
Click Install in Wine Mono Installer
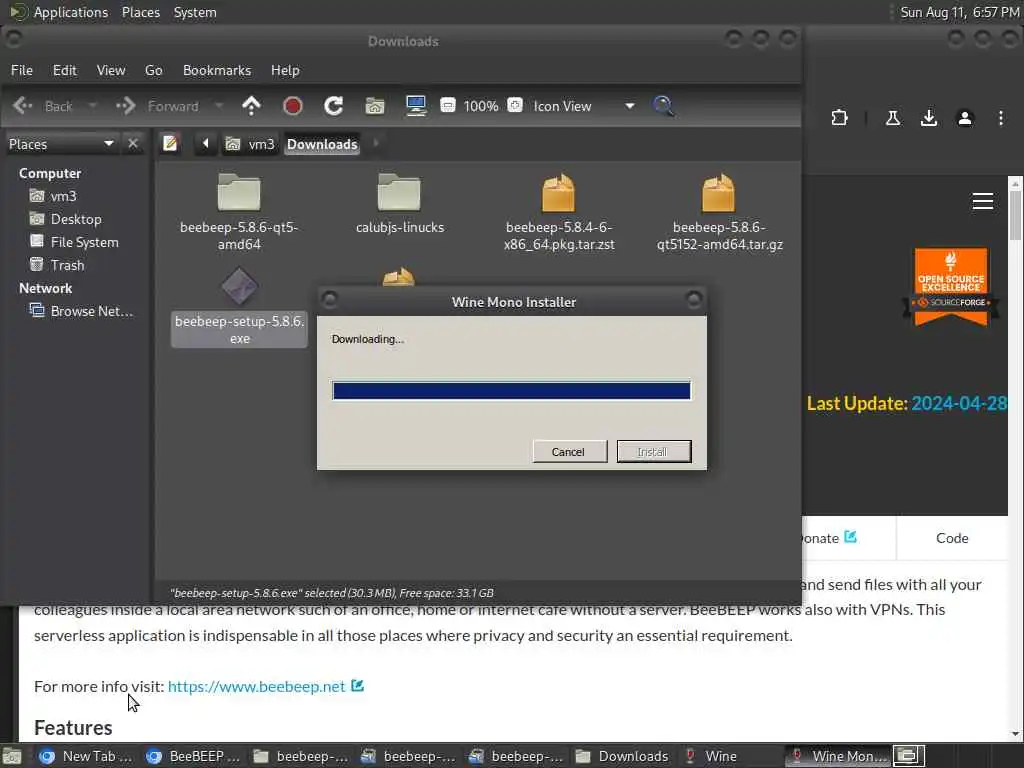tap(653, 451)
